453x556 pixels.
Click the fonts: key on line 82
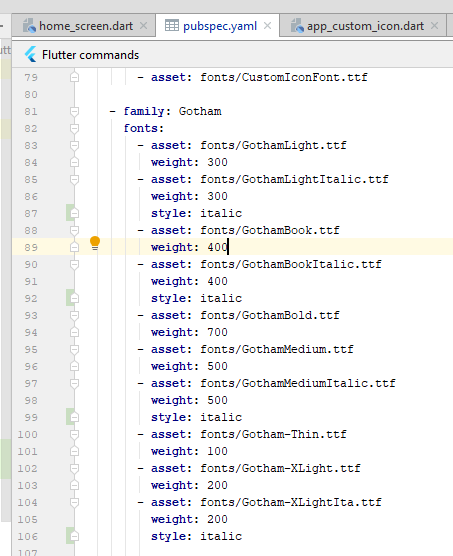pos(144,128)
